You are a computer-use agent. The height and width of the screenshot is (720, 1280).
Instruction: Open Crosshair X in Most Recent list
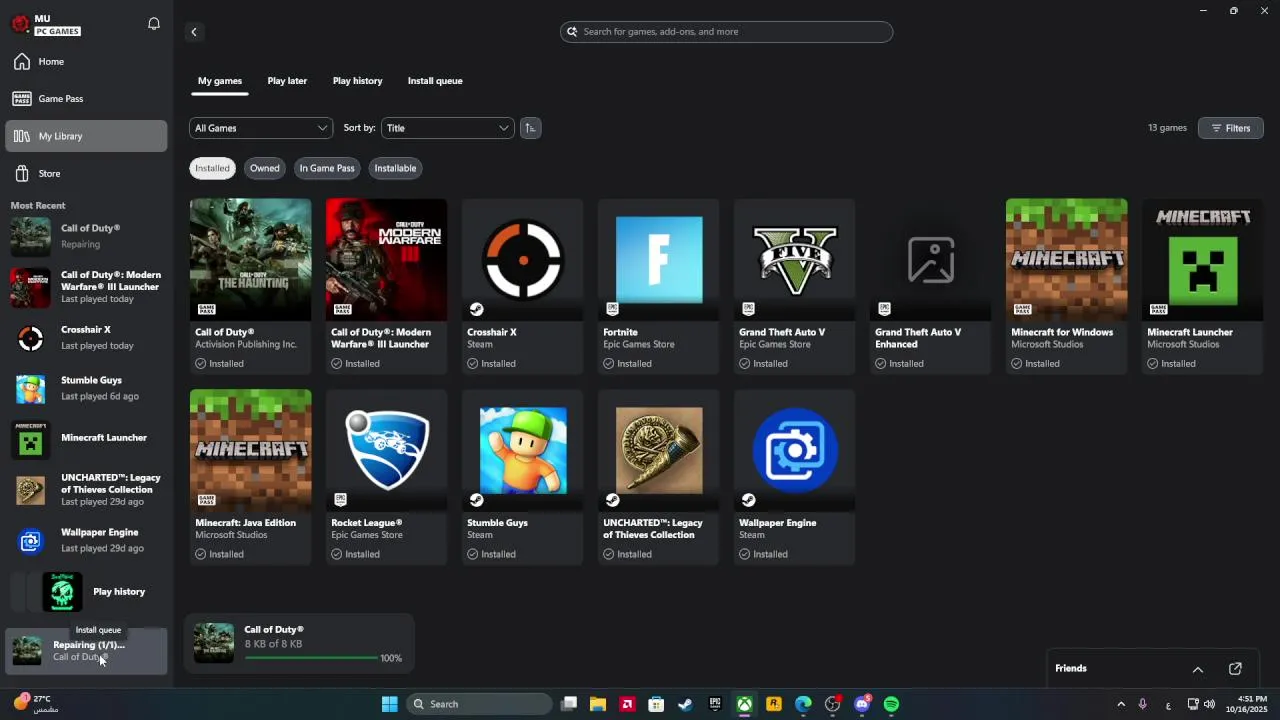tap(86, 338)
